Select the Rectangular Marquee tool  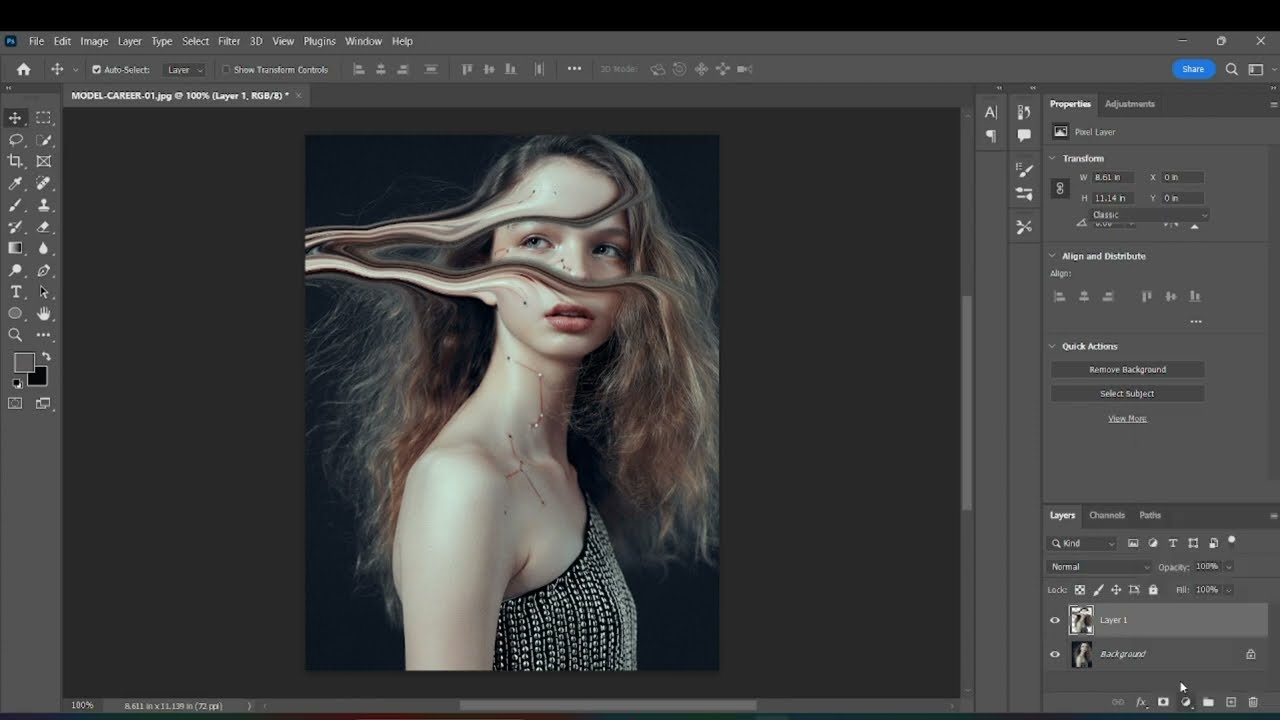(44, 118)
